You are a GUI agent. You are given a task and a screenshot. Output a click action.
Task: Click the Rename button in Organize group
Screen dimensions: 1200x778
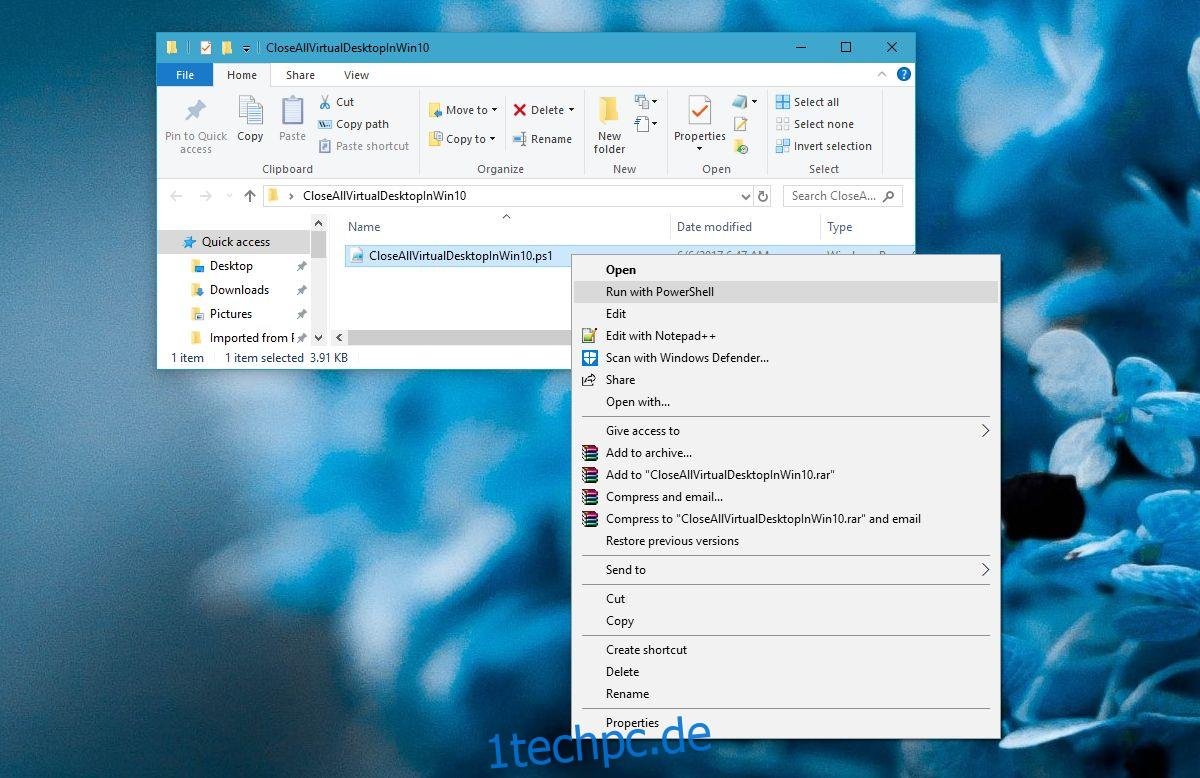(542, 139)
